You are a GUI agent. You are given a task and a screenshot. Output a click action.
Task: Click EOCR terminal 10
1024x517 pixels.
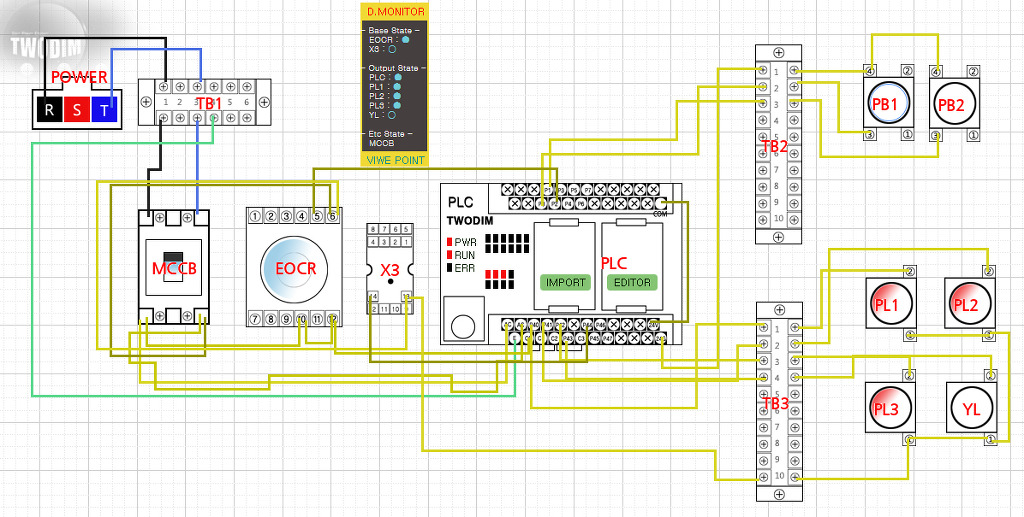301,319
